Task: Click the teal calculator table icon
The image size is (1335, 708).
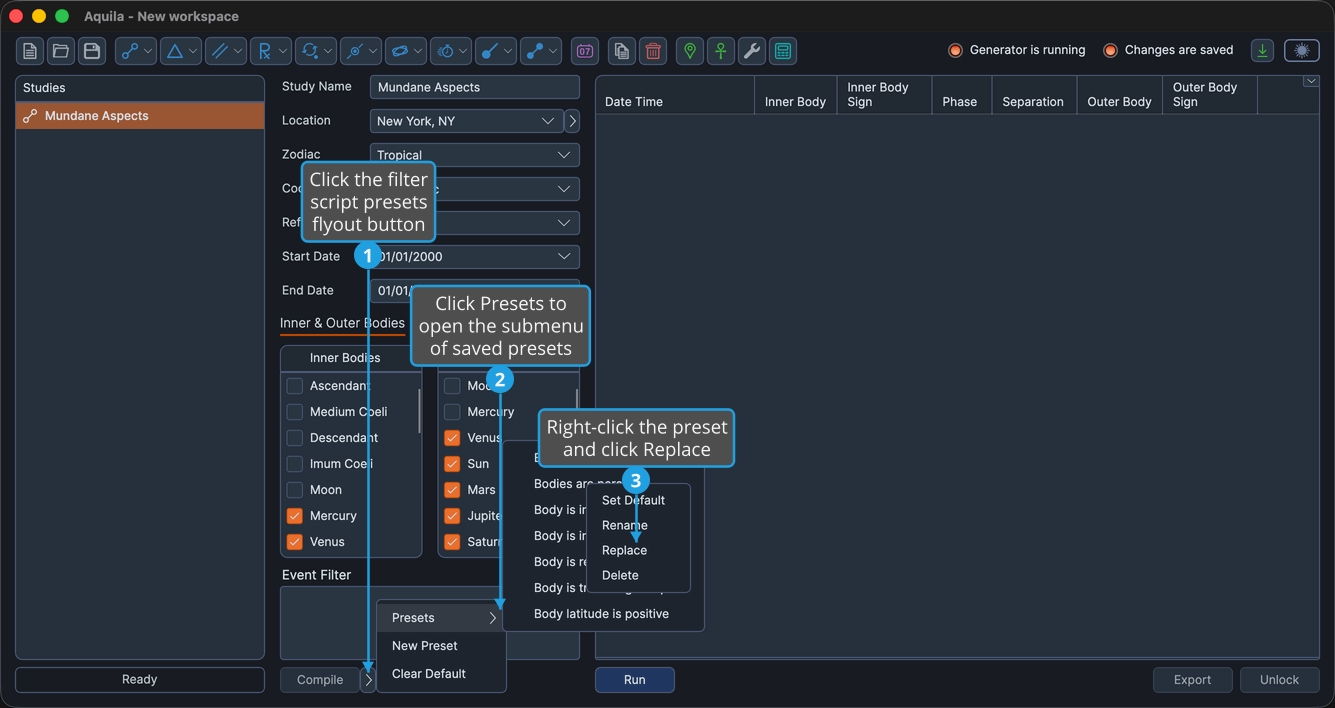Action: (783, 51)
